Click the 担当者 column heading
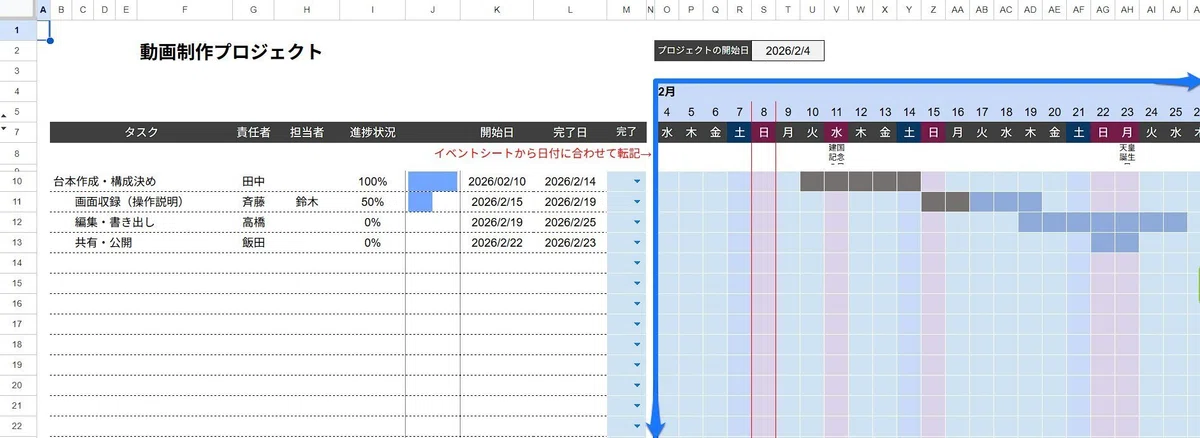Screen dimensions: 1200x438 coord(307,132)
